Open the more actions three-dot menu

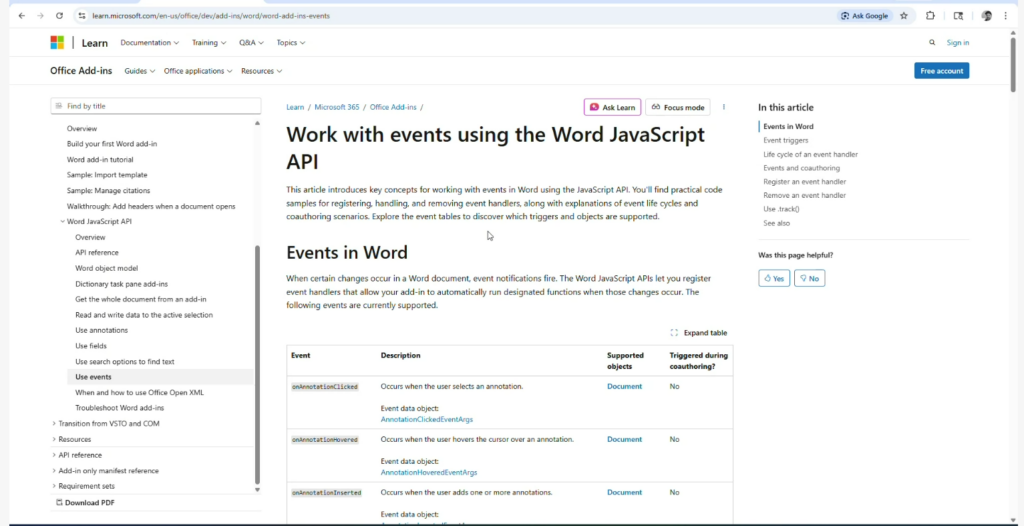tap(724, 107)
